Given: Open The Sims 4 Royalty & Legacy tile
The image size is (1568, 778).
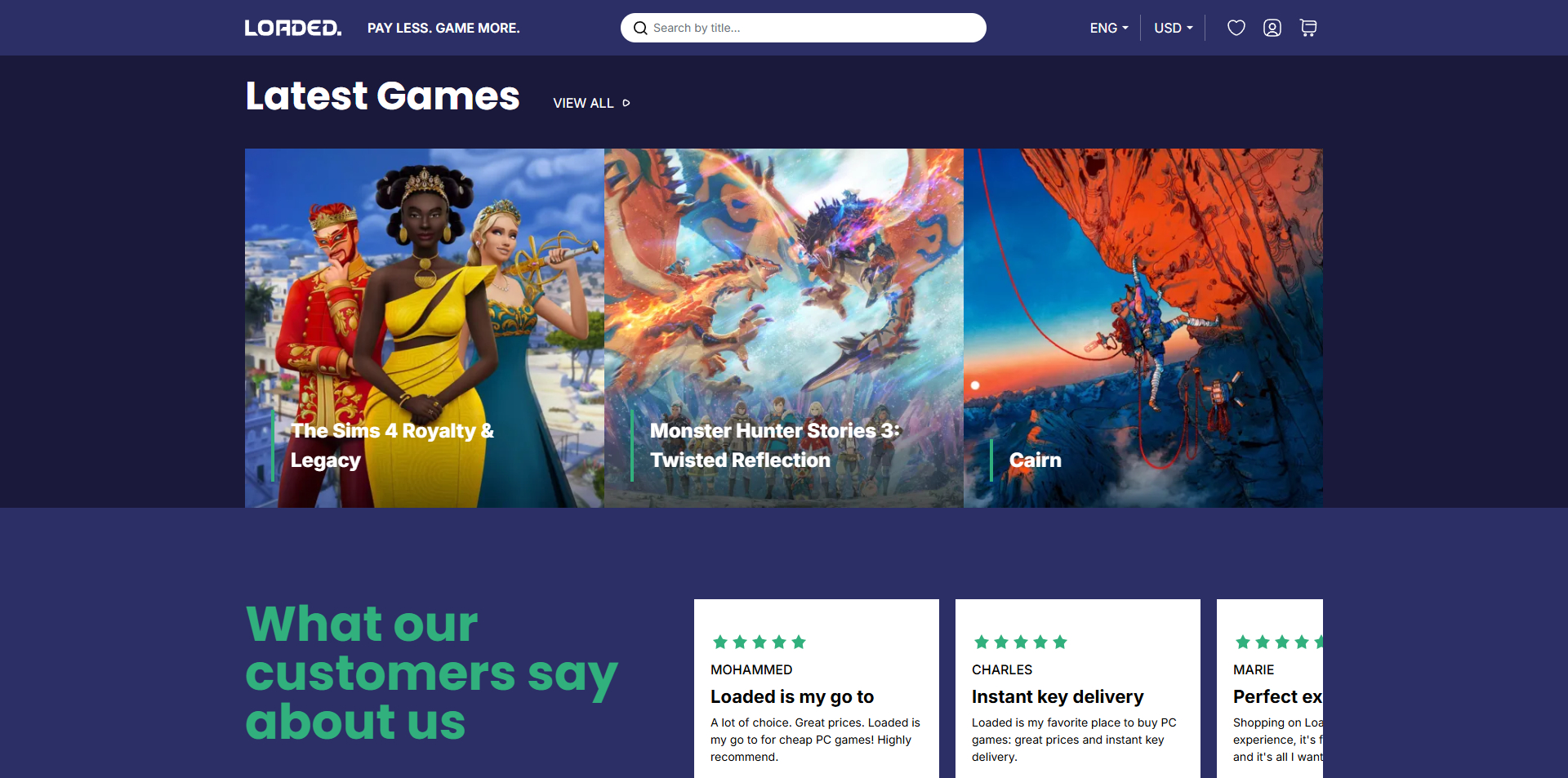Looking at the screenshot, I should click(x=425, y=328).
